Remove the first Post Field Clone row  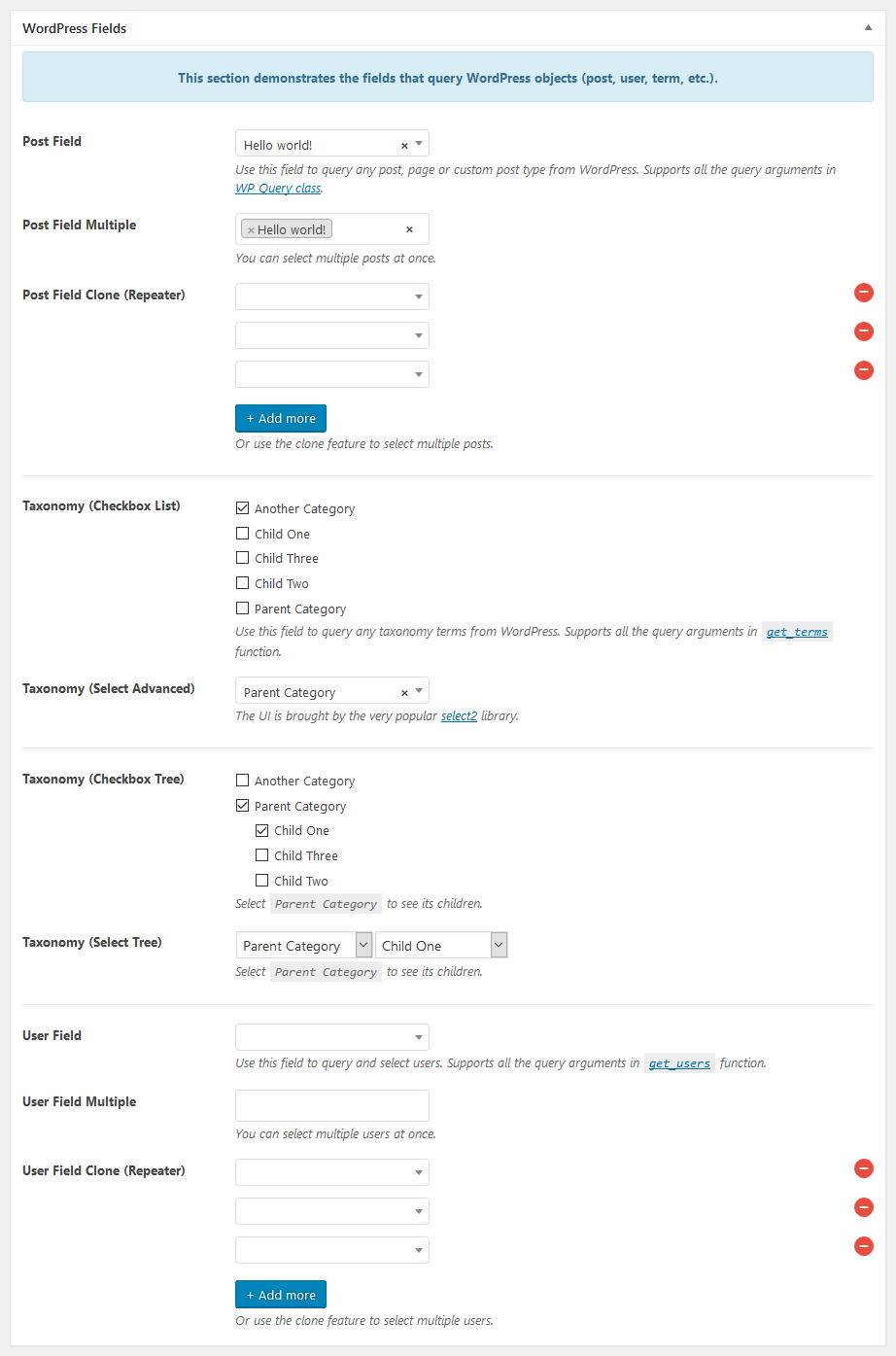pyautogui.click(x=863, y=293)
